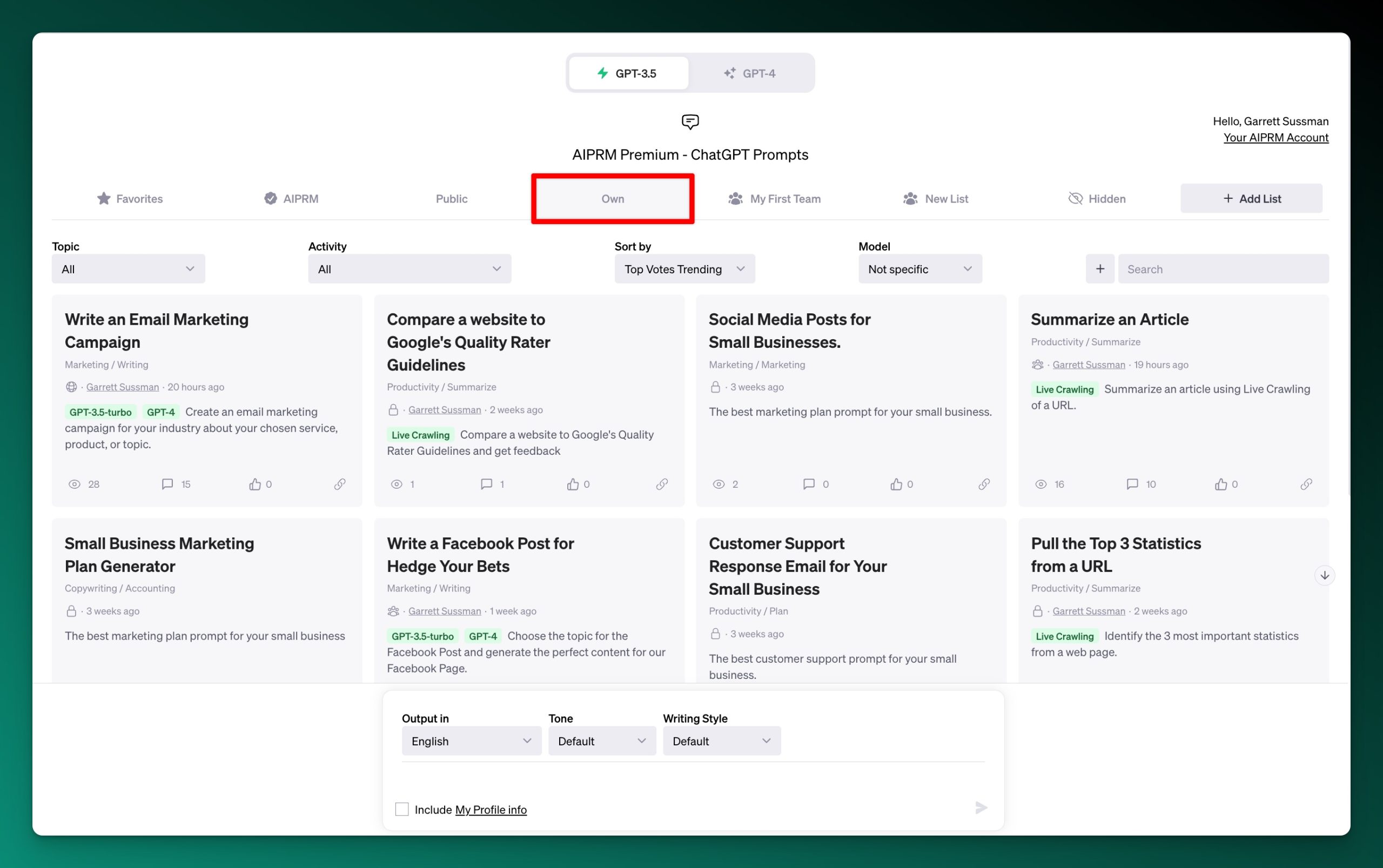The width and height of the screenshot is (1383, 868).
Task: Upvote the Compare a website to Google's card
Action: click(x=573, y=484)
